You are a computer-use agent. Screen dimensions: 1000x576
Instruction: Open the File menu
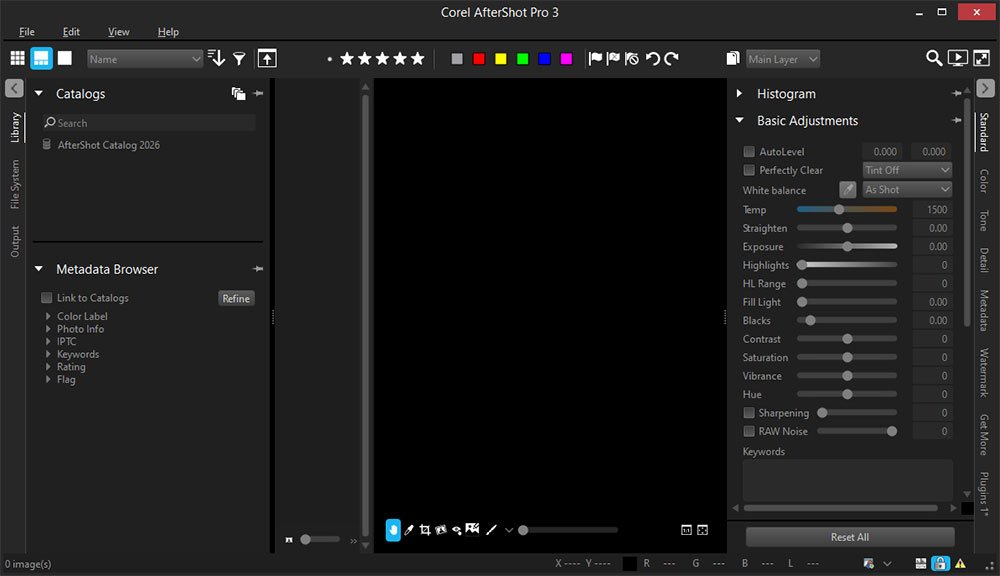(27, 32)
